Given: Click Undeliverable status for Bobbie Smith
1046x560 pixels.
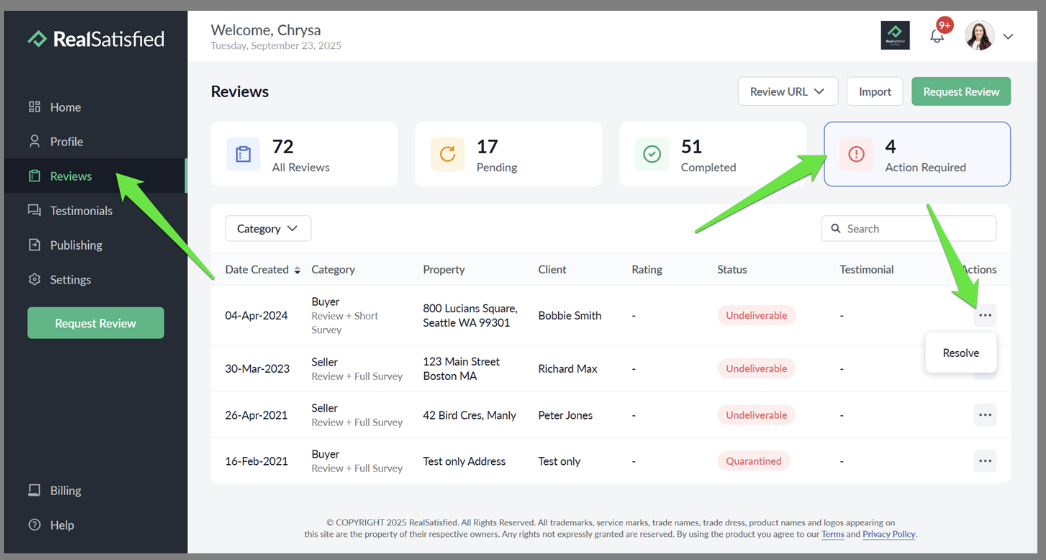Looking at the screenshot, I should coord(756,315).
